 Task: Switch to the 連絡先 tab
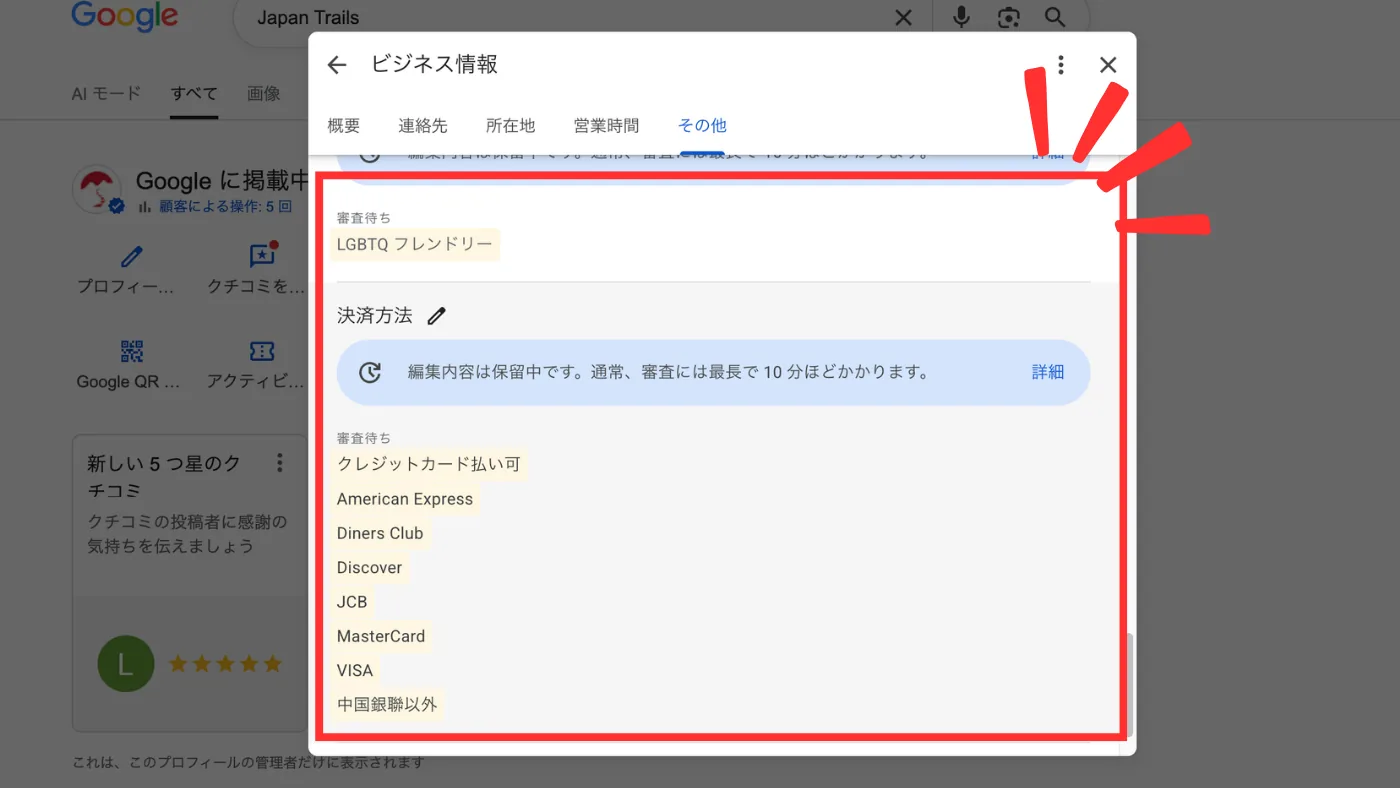coord(423,126)
